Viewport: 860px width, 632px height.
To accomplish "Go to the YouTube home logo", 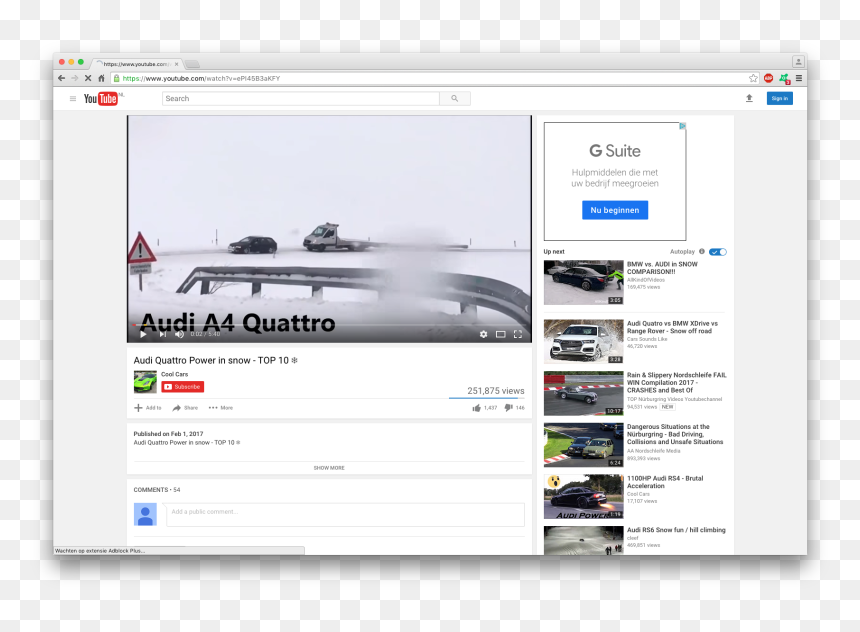I will click(x=101, y=99).
